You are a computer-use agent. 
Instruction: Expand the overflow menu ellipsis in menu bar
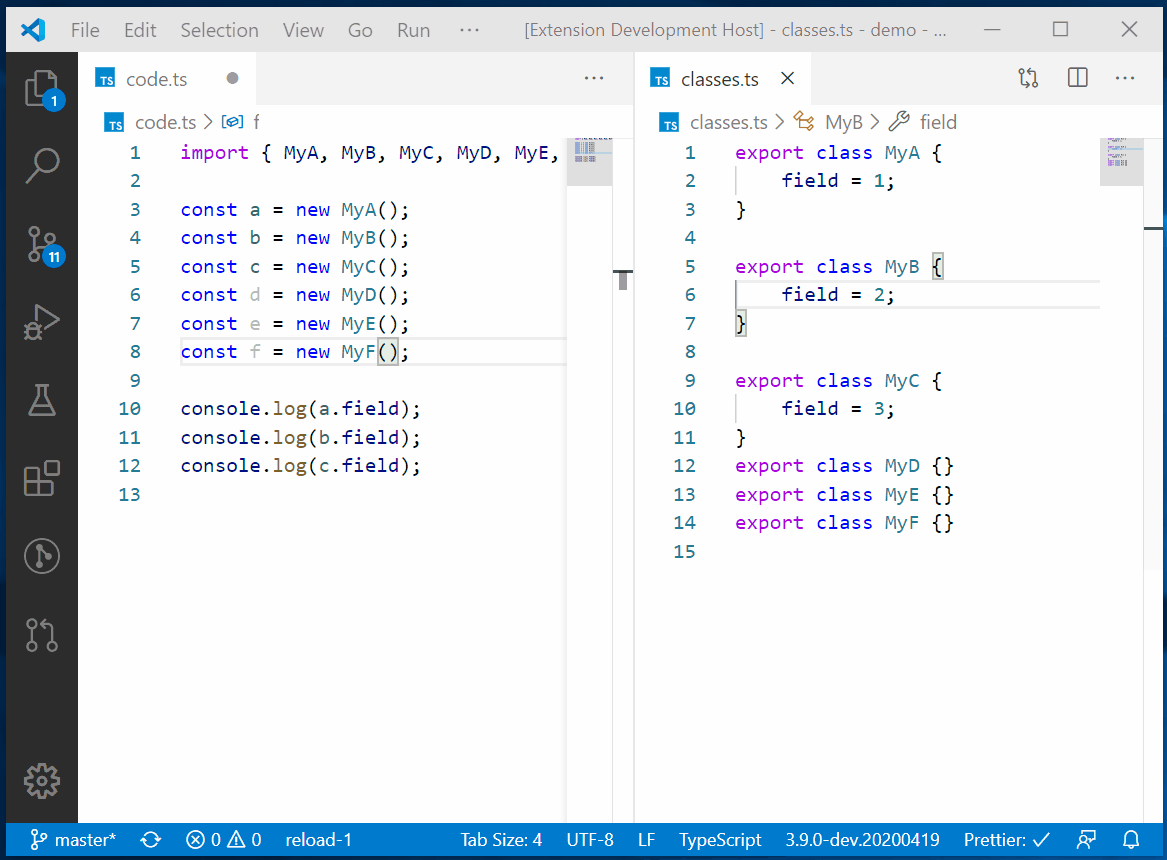[x=470, y=30]
